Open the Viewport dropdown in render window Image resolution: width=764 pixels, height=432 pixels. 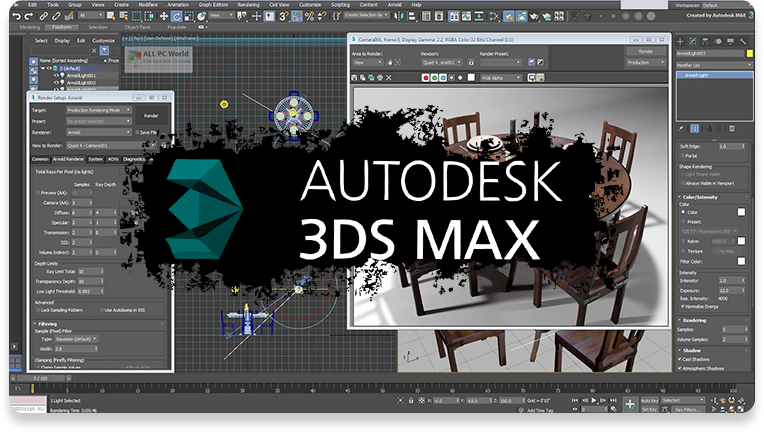click(x=442, y=62)
